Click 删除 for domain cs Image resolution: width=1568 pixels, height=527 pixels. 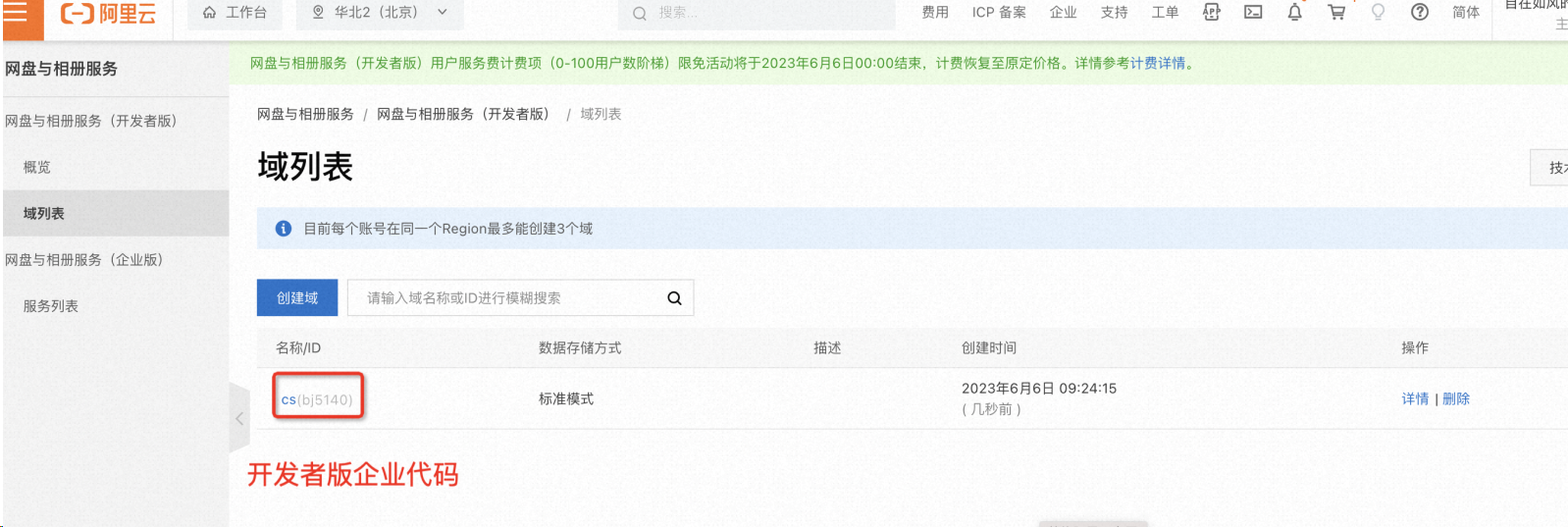(1456, 398)
